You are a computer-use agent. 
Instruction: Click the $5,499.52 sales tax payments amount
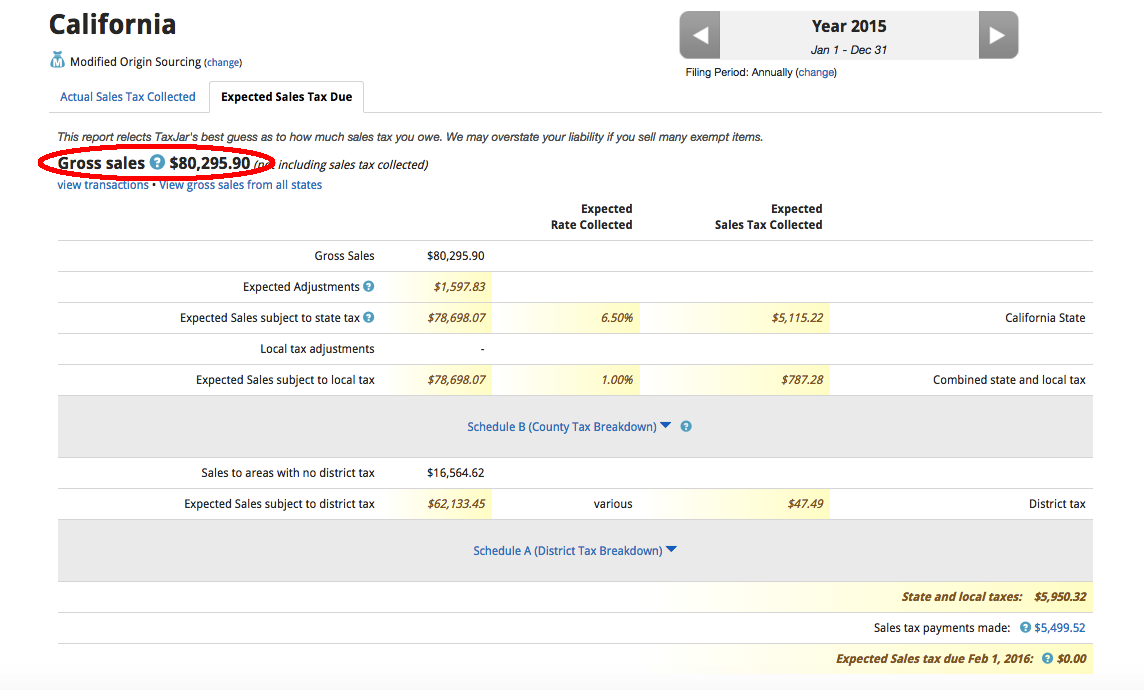1061,627
